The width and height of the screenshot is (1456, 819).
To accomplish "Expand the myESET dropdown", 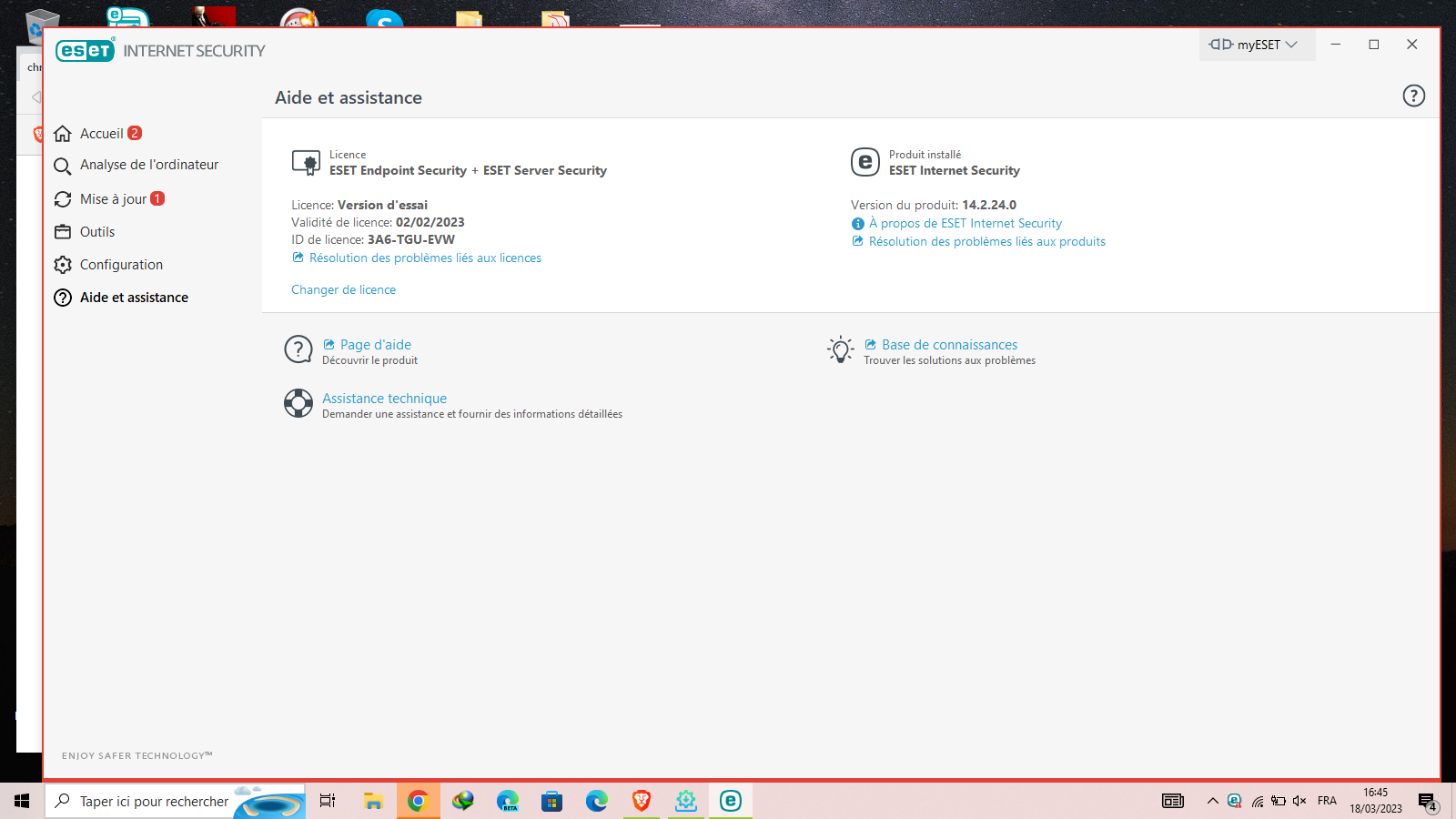I will [x=1257, y=45].
